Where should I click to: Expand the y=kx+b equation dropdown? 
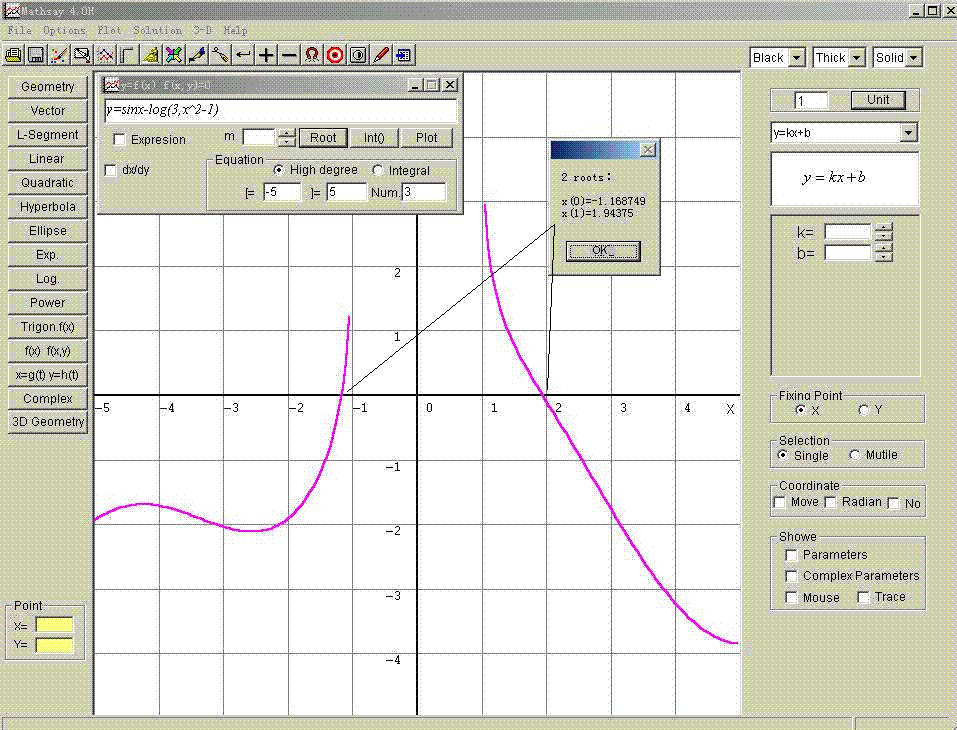point(909,132)
